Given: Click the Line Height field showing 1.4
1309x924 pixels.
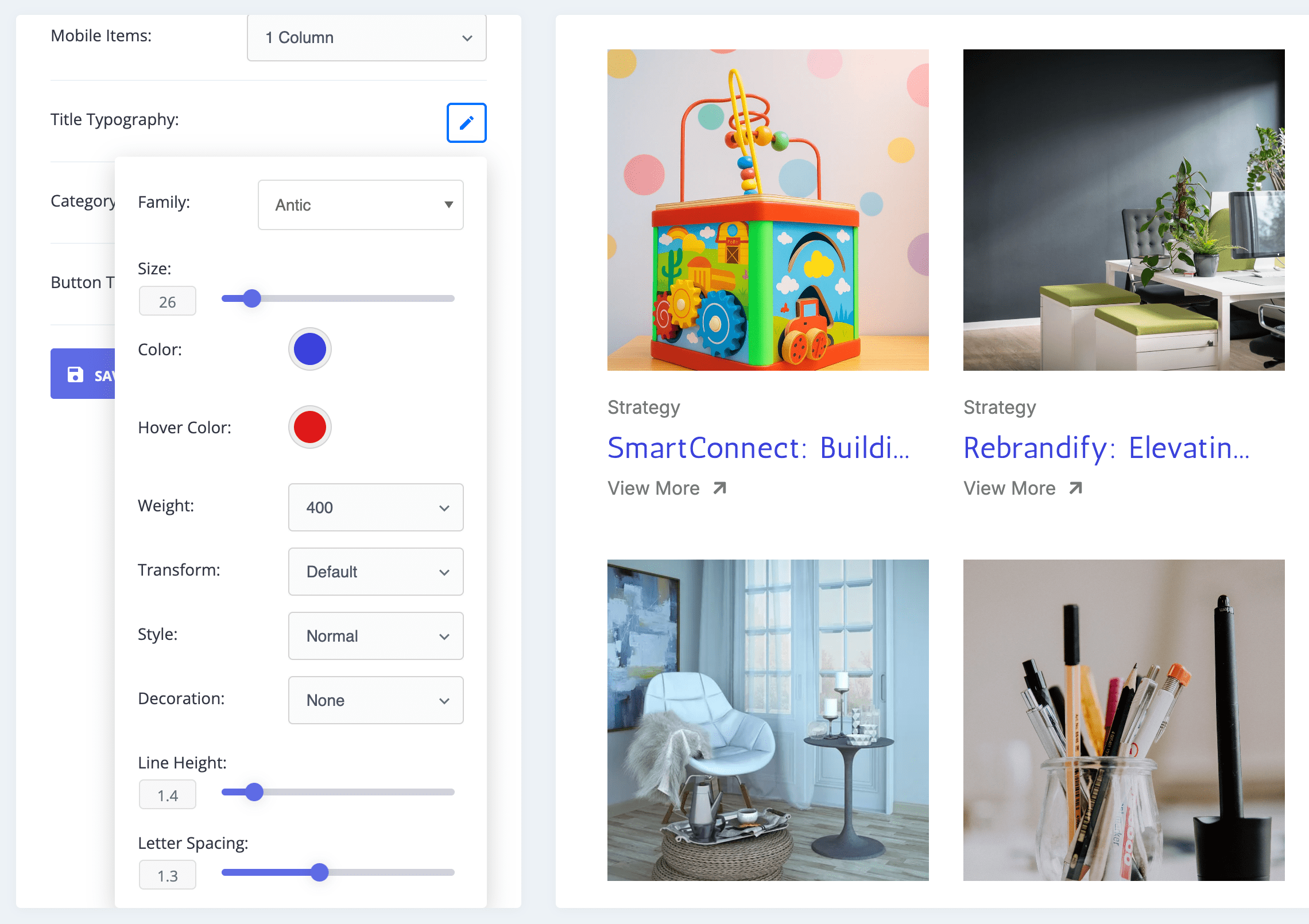Looking at the screenshot, I should (167, 795).
